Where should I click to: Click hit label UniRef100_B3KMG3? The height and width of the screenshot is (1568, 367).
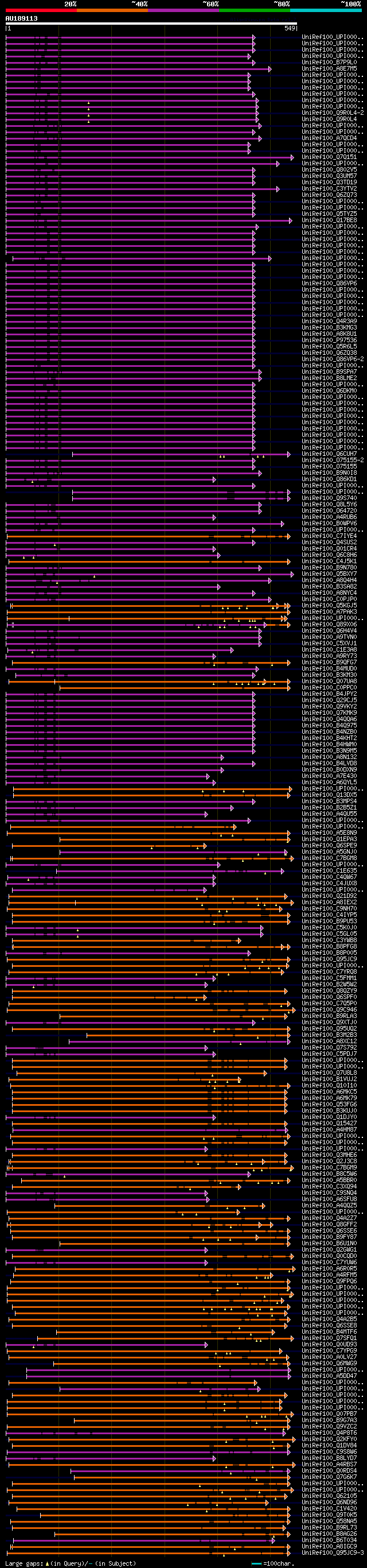[x=329, y=327]
